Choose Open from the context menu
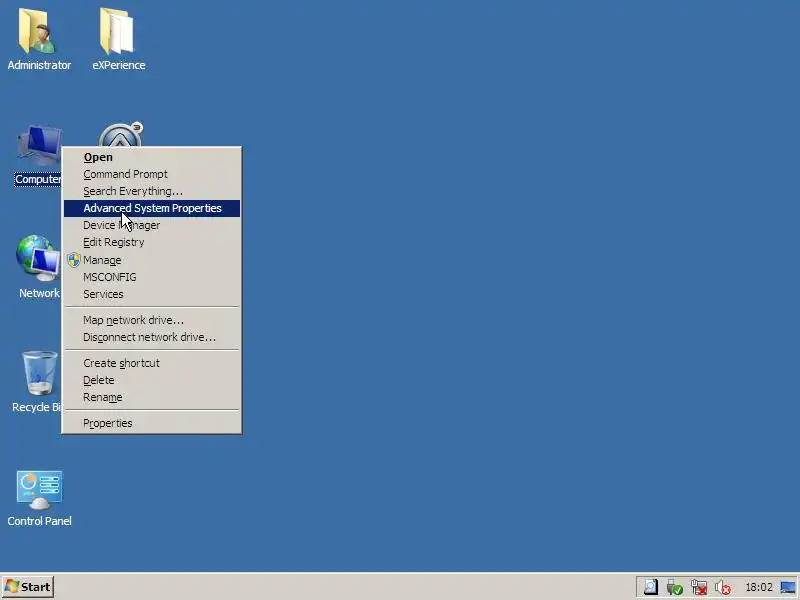800x600 pixels. point(152,157)
